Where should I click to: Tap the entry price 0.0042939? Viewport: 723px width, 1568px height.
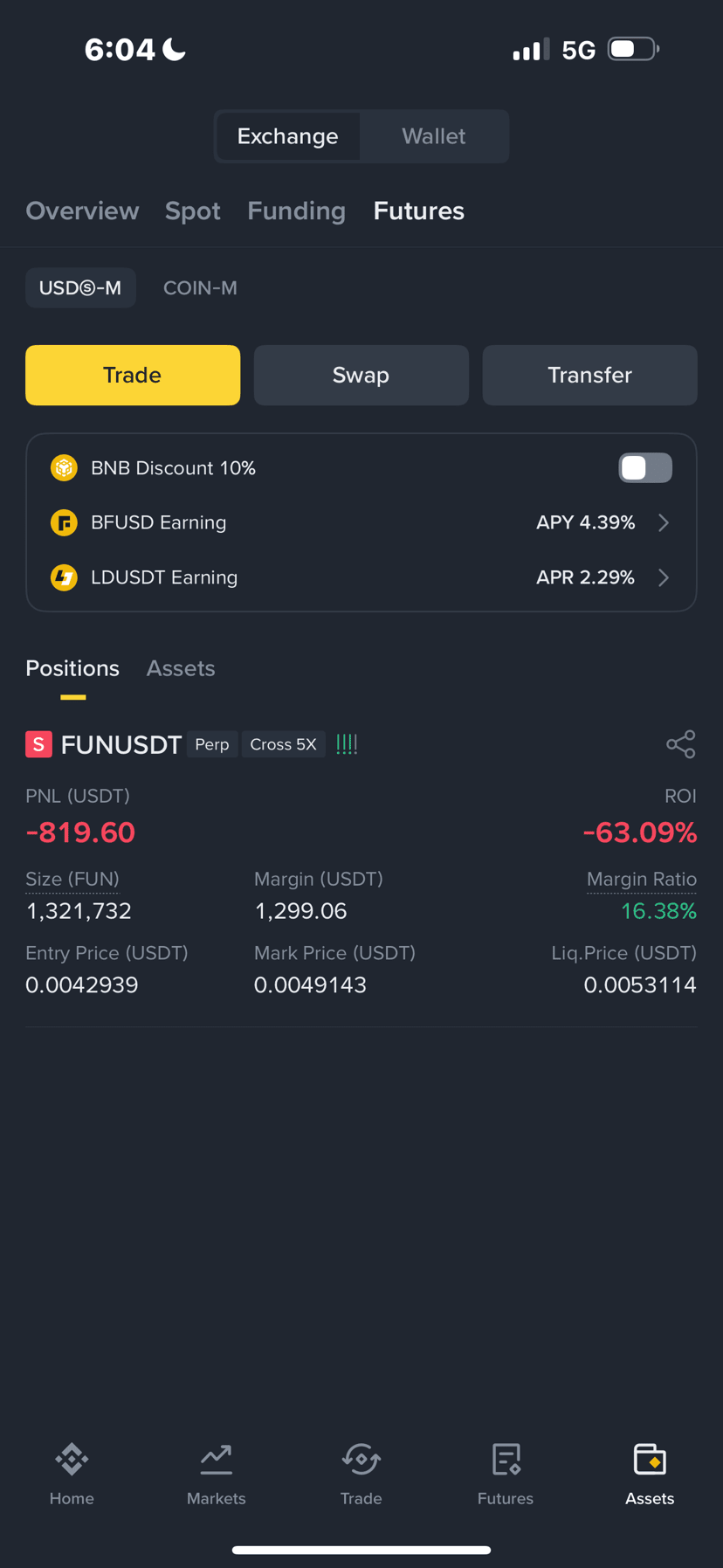82,985
